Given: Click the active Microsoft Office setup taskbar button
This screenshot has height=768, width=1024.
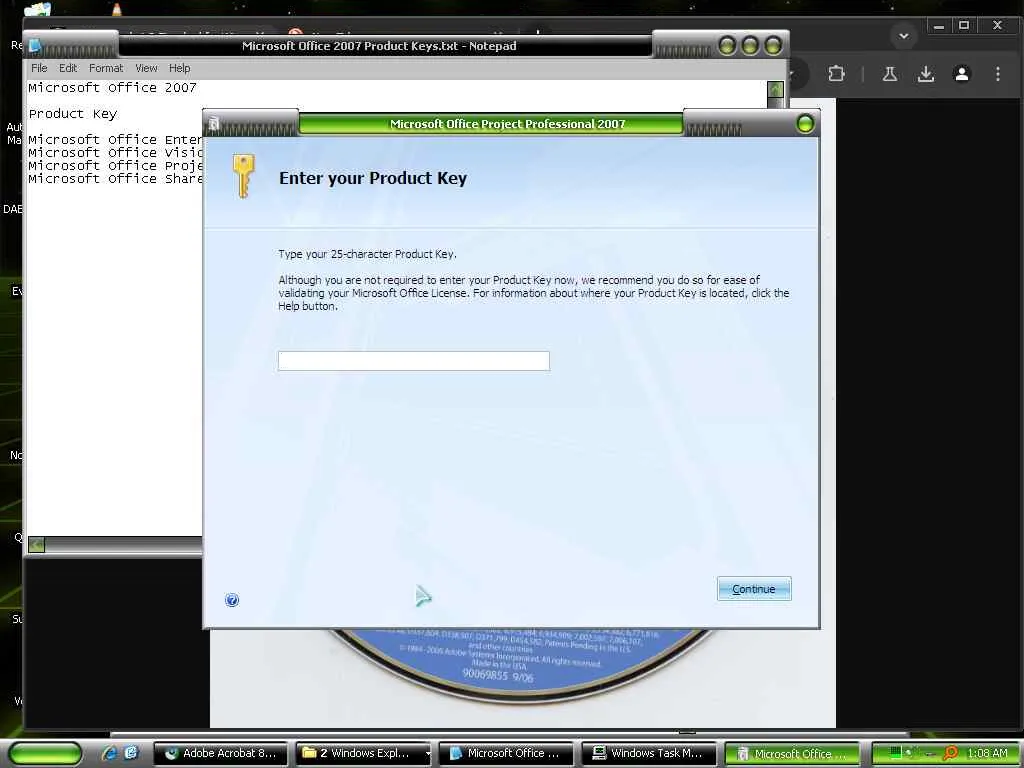Looking at the screenshot, I should (x=792, y=754).
